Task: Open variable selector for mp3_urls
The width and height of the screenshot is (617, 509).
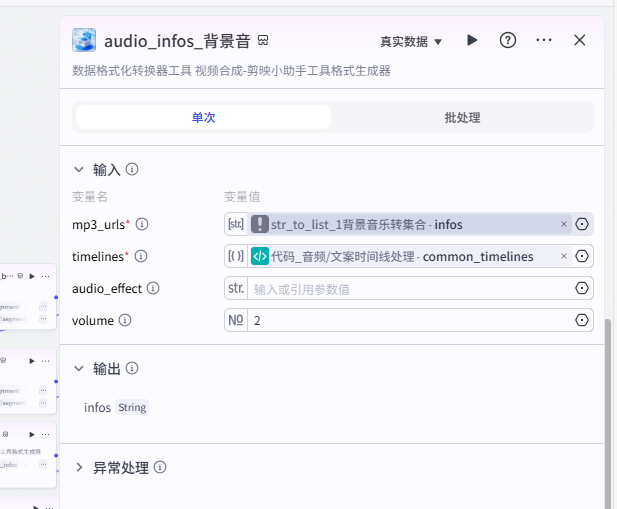Action: coord(582,224)
